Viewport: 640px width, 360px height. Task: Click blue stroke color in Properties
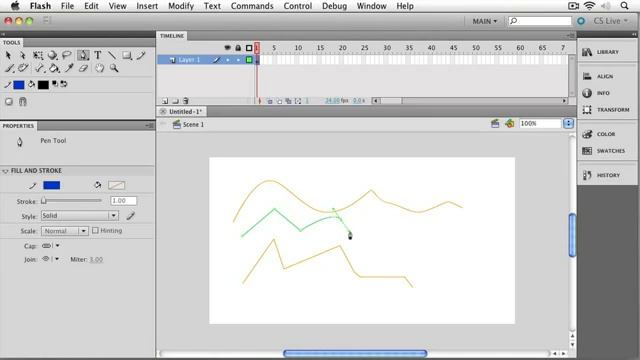coord(51,185)
